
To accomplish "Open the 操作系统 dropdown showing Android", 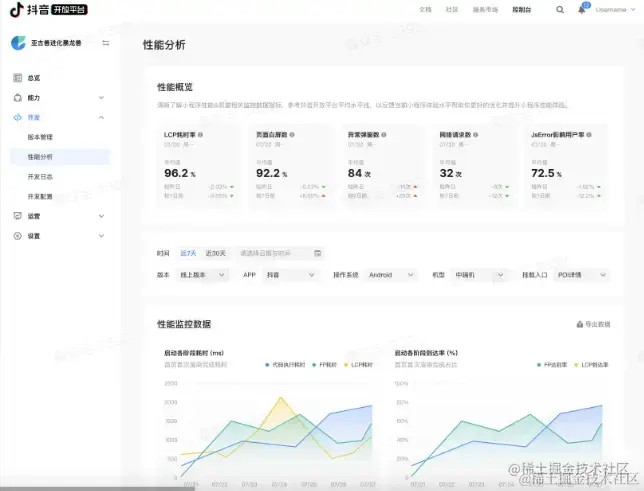I will [x=391, y=275].
